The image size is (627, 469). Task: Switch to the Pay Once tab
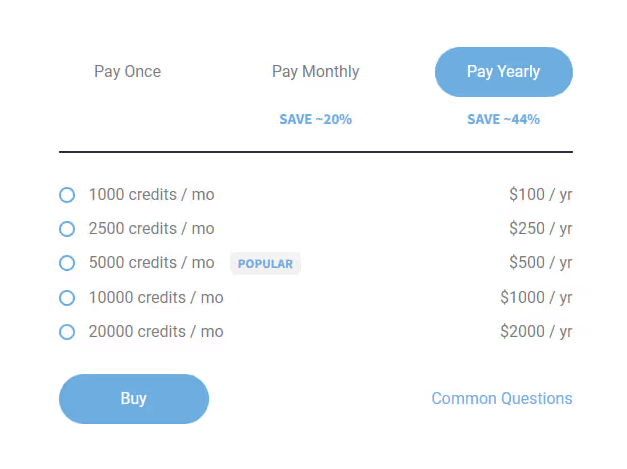(x=127, y=72)
